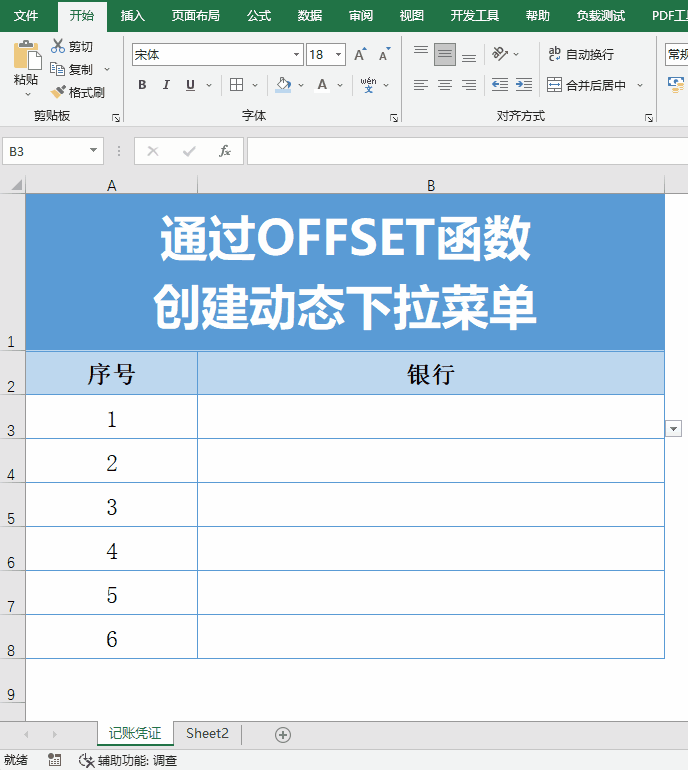This screenshot has width=688, height=770.
Task: Click the Paste clipboard icon
Action: (27, 55)
